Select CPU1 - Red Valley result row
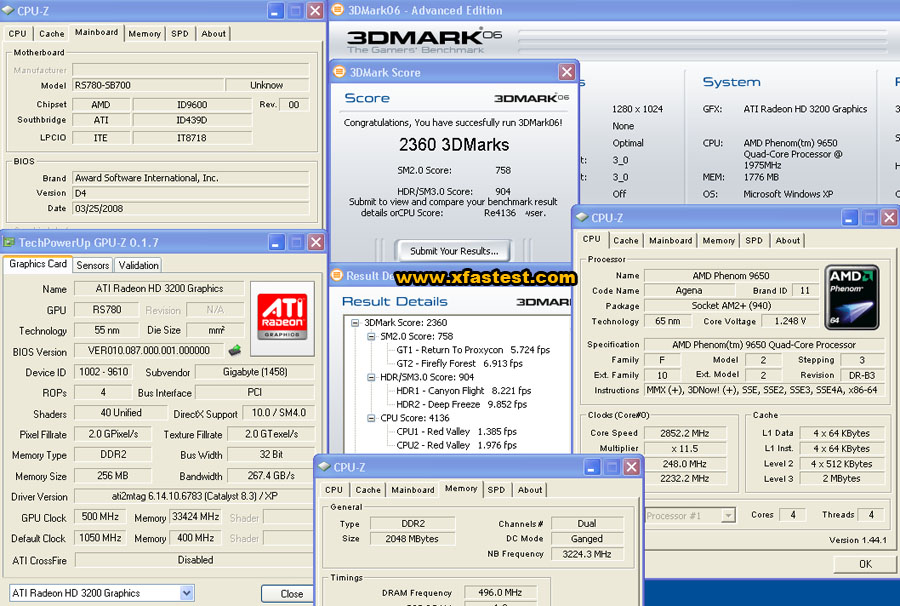Viewport: 900px width, 606px height. pyautogui.click(x=456, y=432)
